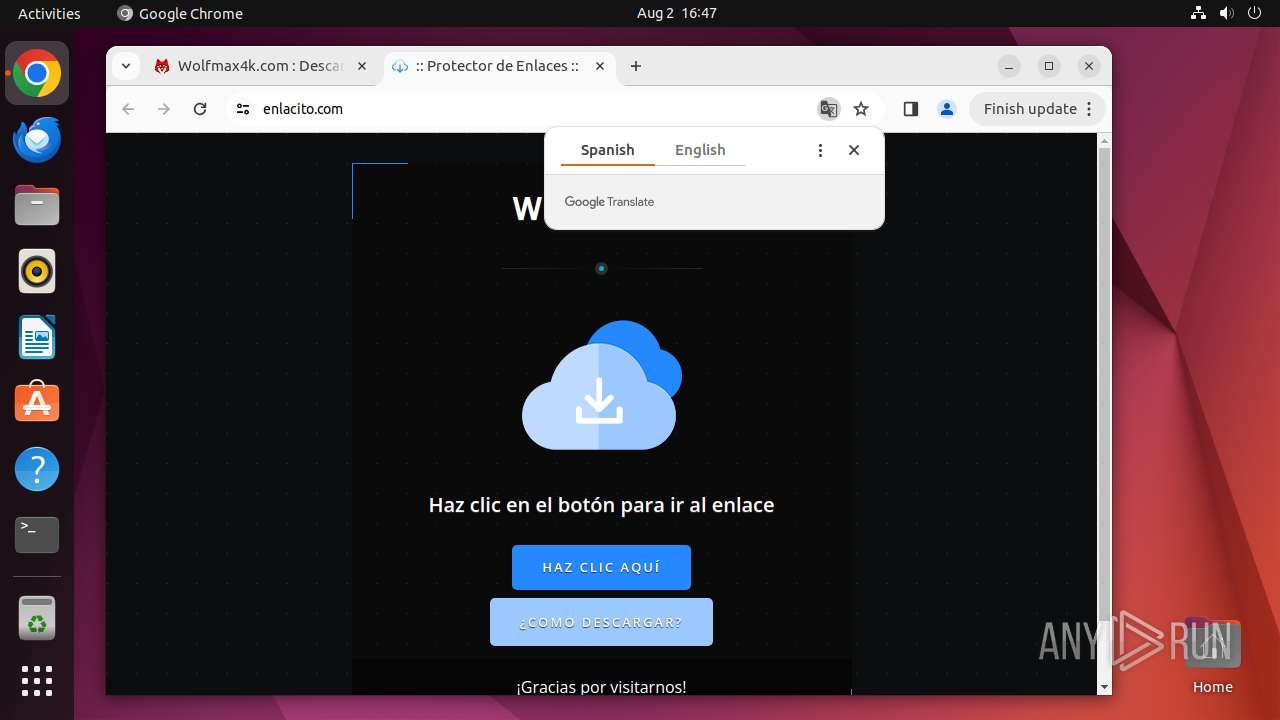The image size is (1280, 720).
Task: Open the Files manager from the dock
Action: (37, 205)
